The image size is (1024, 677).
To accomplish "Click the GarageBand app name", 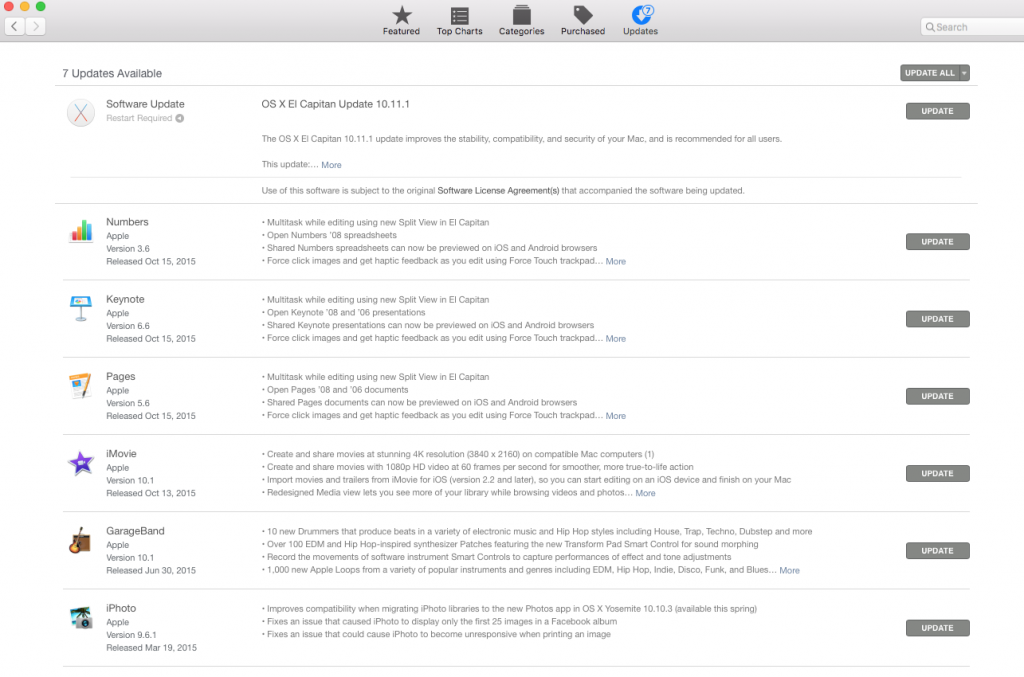I will click(135, 531).
